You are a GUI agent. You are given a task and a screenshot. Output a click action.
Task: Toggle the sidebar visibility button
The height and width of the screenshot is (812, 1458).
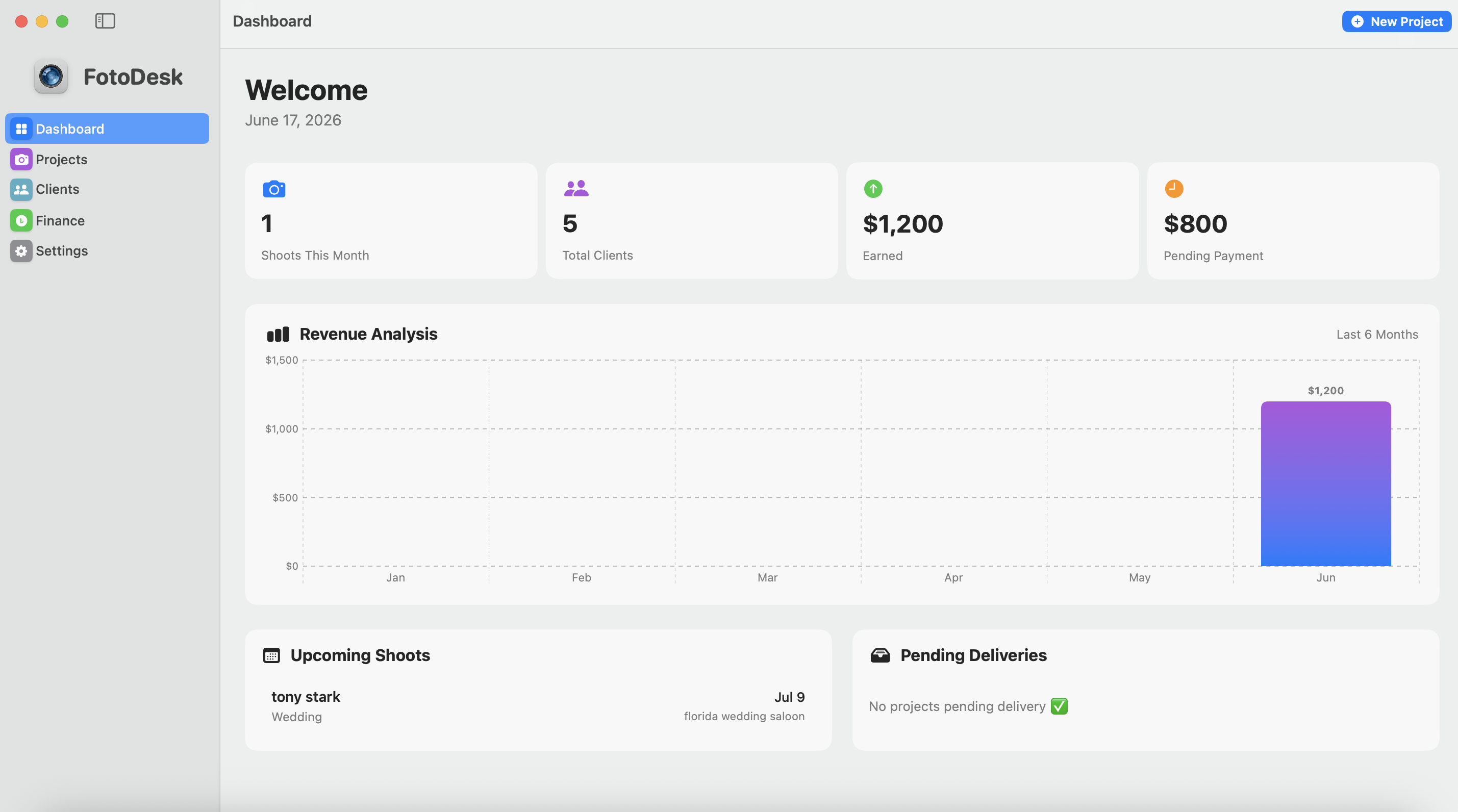coord(105,21)
